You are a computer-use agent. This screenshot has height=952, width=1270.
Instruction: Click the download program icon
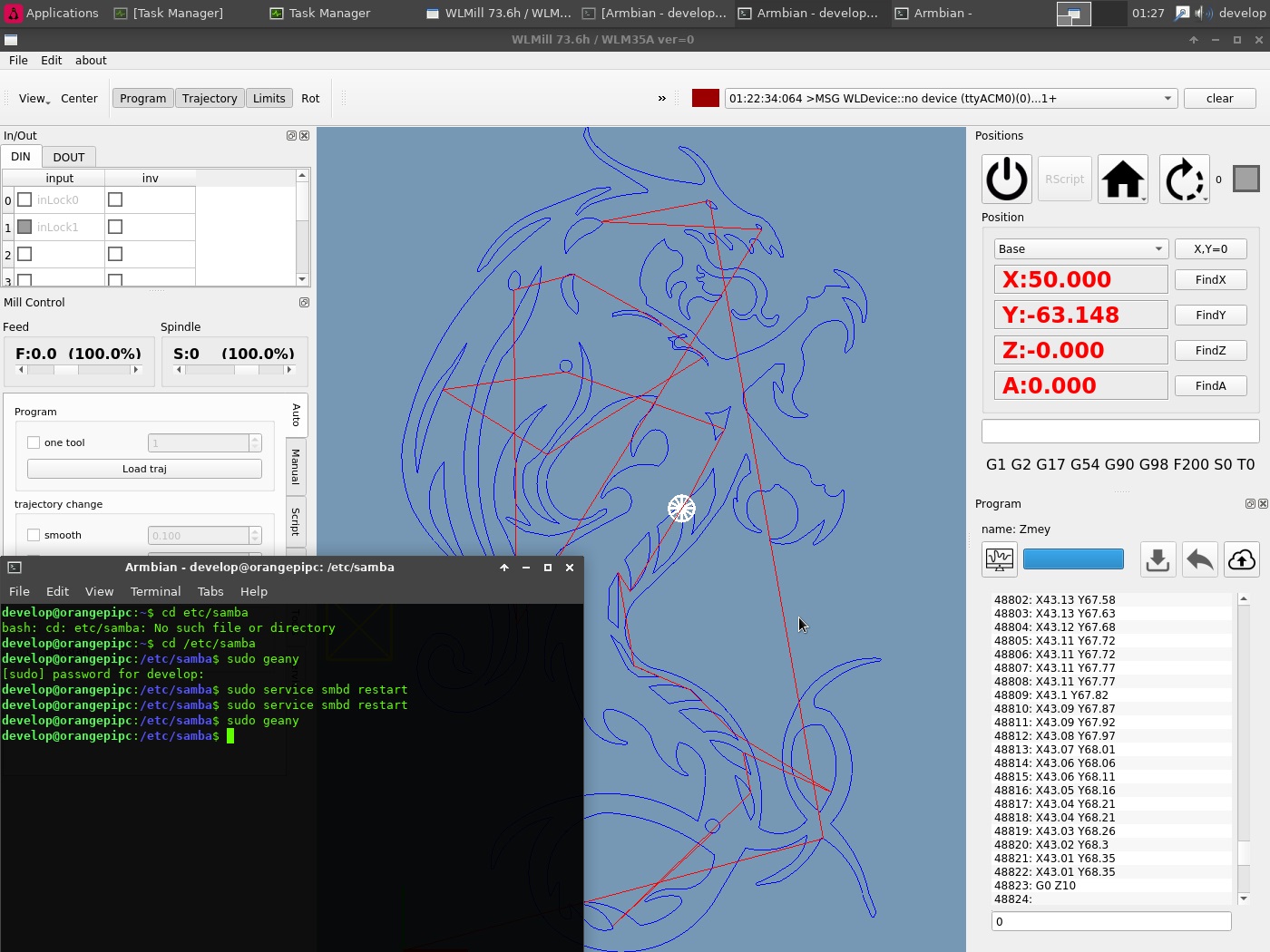(x=1157, y=559)
